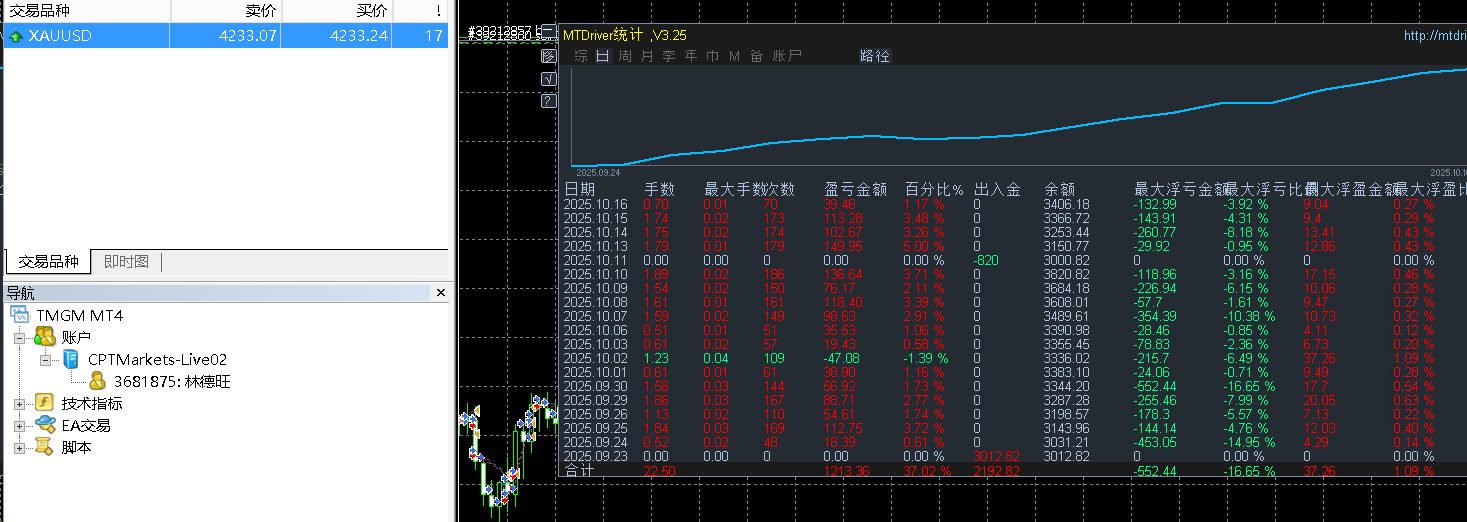
Task: Click the 移 move button left of MTDriver panel
Action: [548, 56]
